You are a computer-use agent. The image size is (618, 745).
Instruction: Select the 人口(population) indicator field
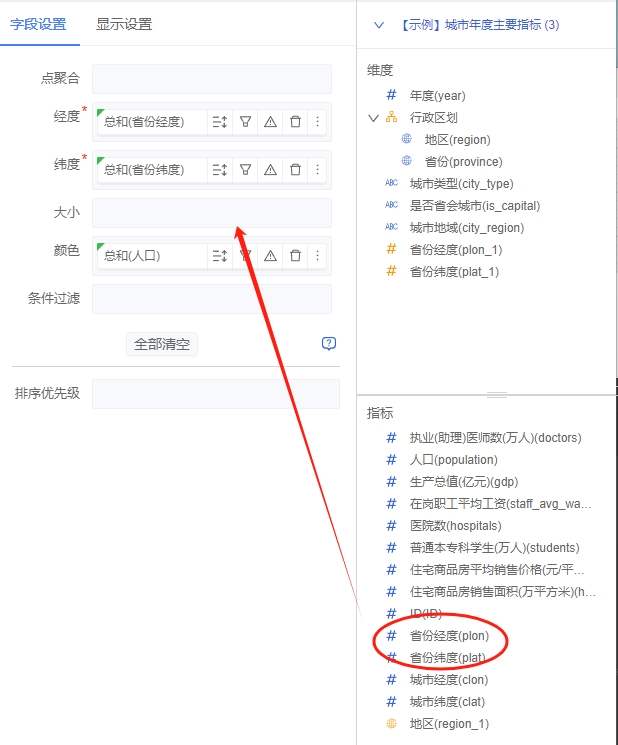[453, 460]
